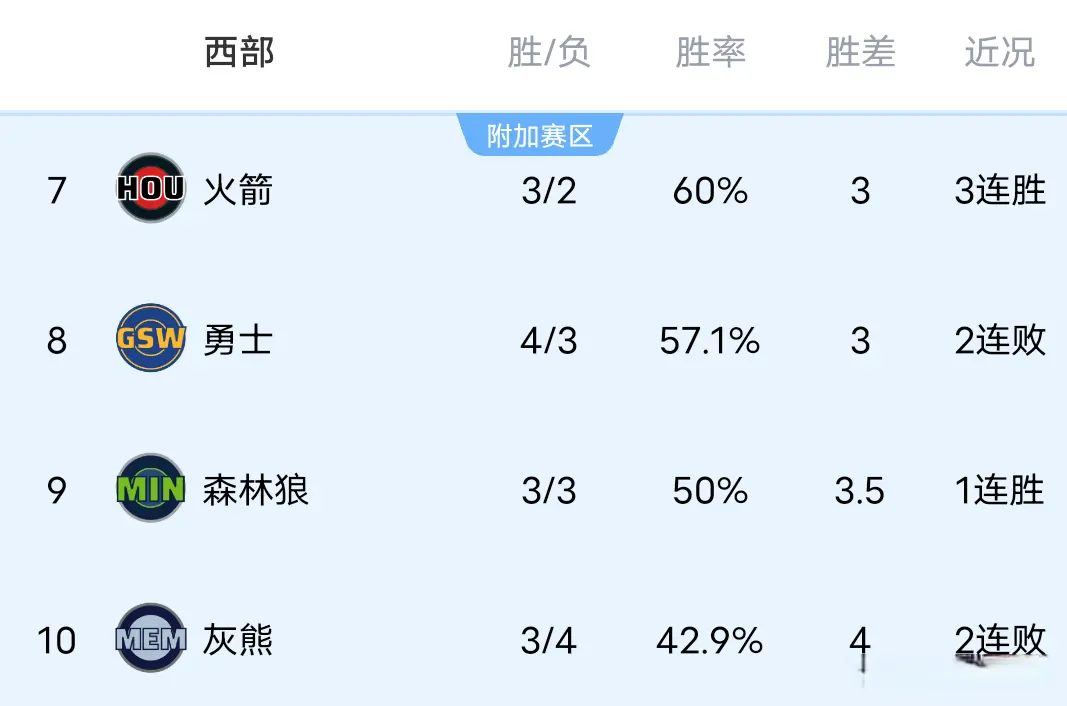Viewport: 1067px width, 706px height.
Task: Select the Minnesota MIN team logo
Action: pyautogui.click(x=151, y=489)
